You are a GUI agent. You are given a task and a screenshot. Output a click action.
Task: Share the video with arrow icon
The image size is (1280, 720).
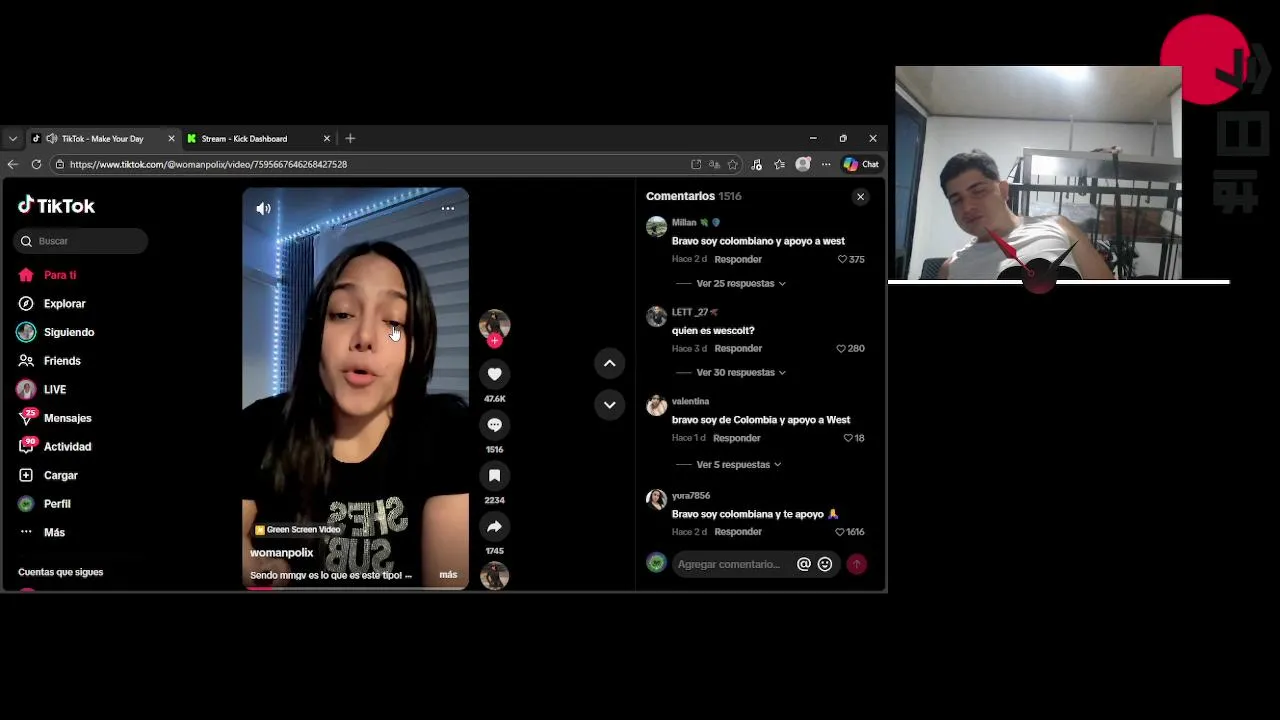pyautogui.click(x=494, y=527)
